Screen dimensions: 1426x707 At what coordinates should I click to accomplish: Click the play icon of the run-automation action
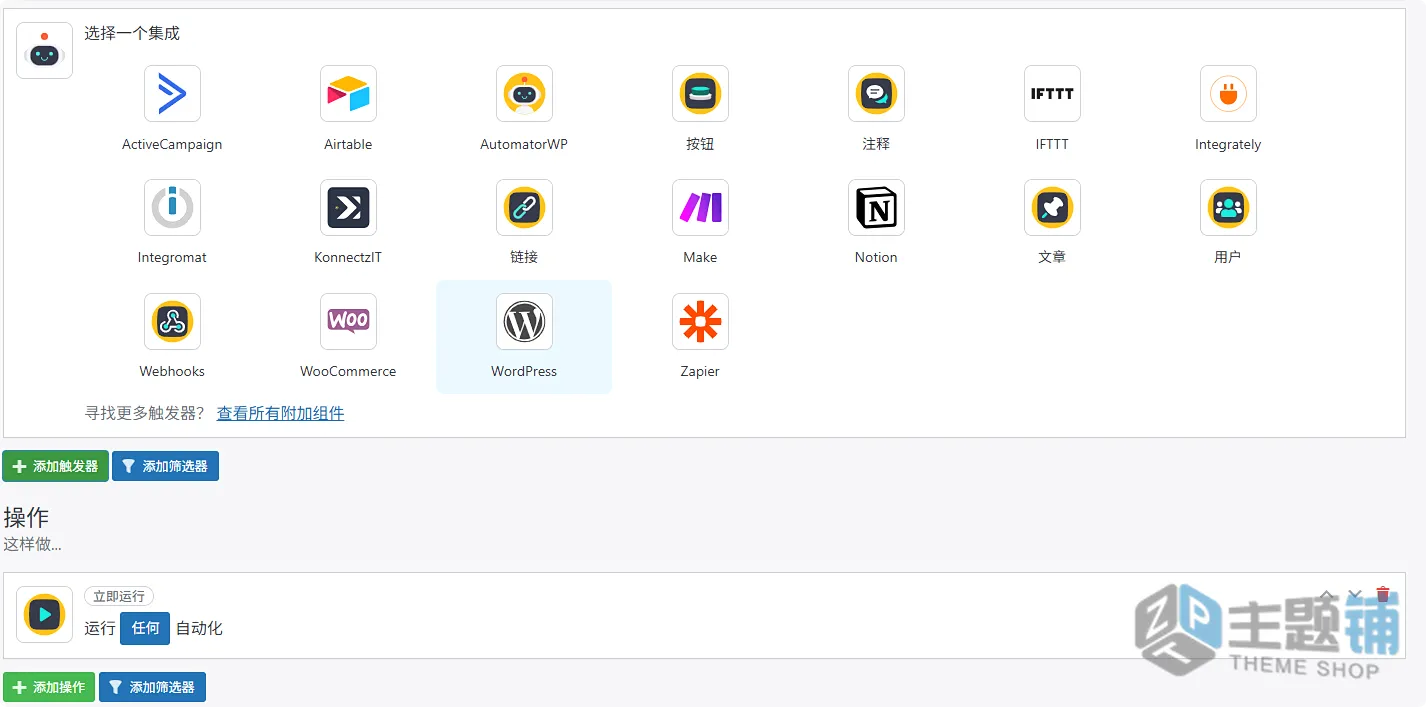[x=44, y=614]
